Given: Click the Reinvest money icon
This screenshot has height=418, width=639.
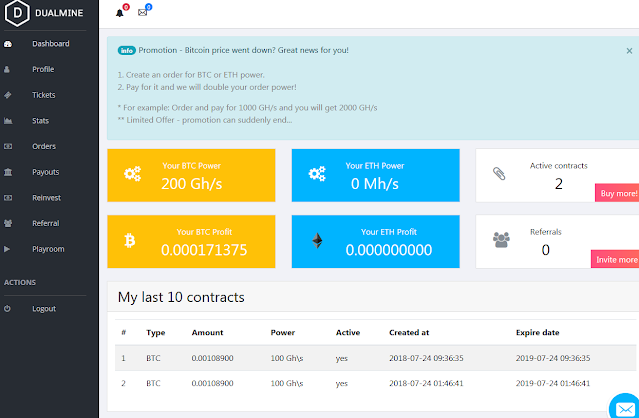Looking at the screenshot, I should tap(8, 198).
